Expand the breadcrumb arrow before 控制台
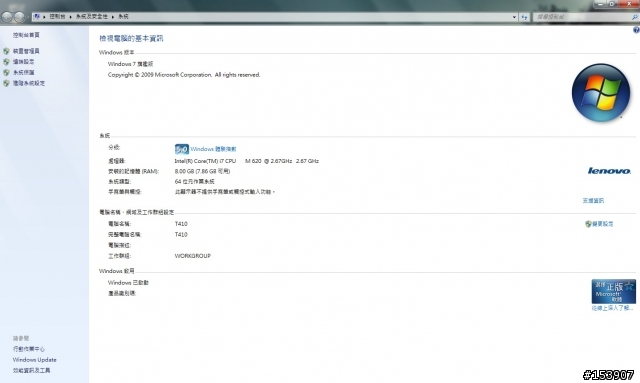Screen dimensions: 640x383 44,17
